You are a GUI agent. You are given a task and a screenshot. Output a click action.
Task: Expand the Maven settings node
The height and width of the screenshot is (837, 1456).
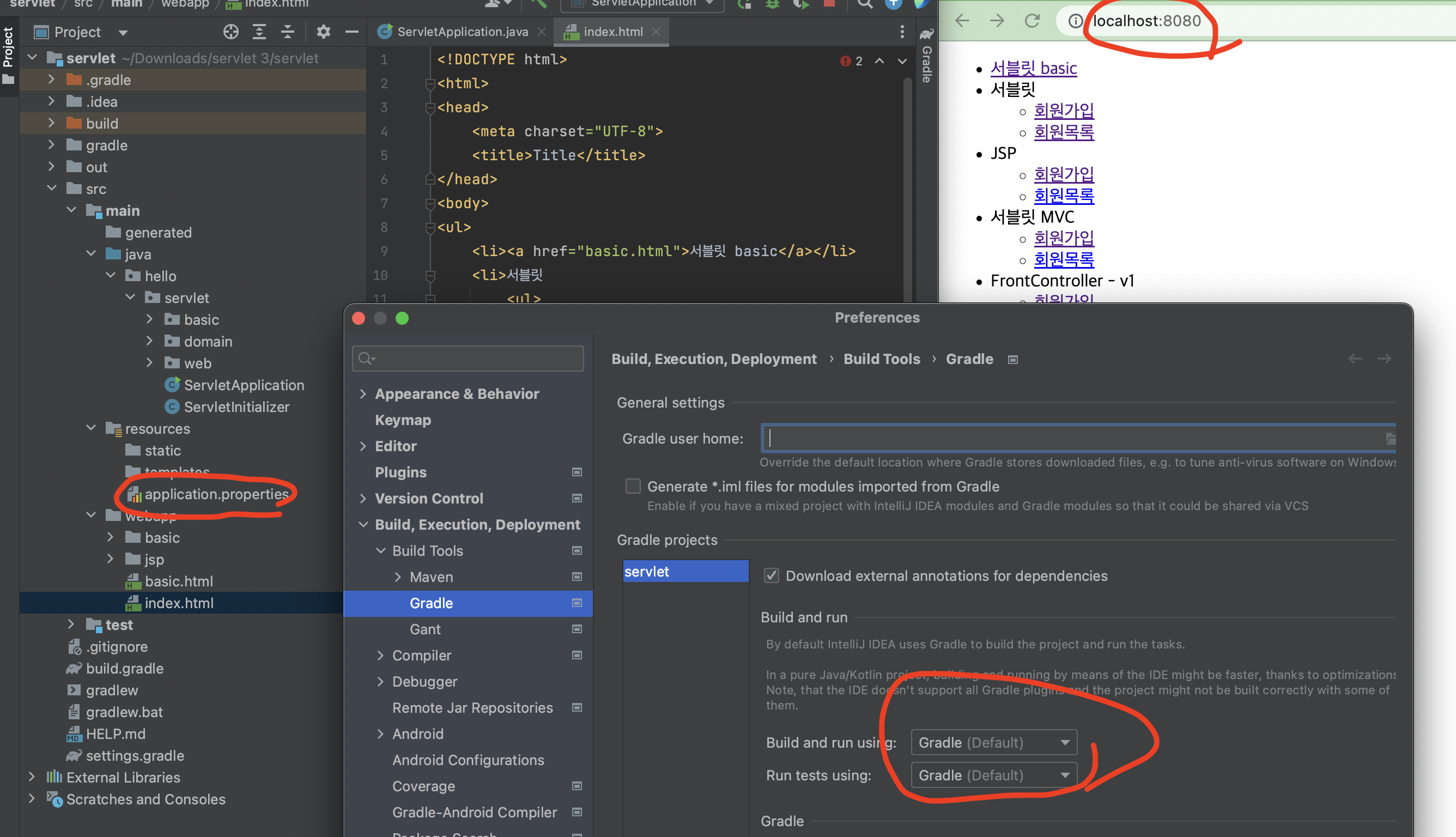pos(398,577)
